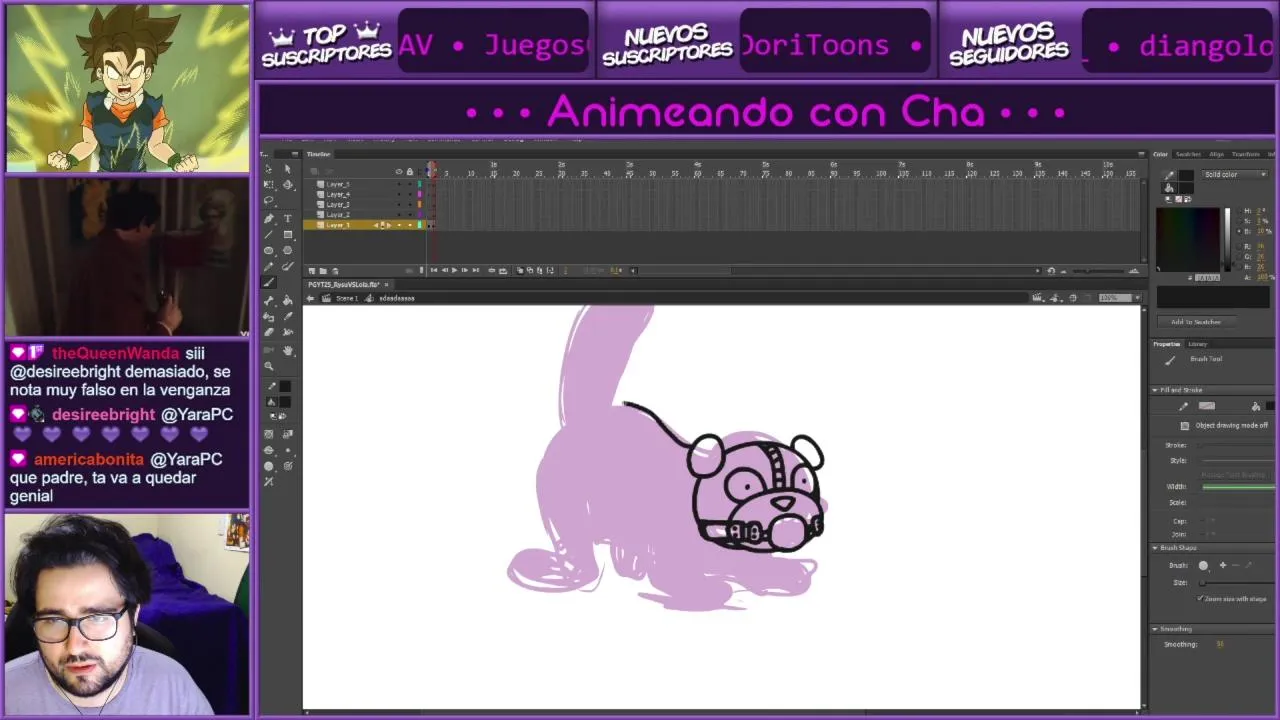1280x720 pixels.
Task: Go back using the stage arrow
Action: [310, 298]
